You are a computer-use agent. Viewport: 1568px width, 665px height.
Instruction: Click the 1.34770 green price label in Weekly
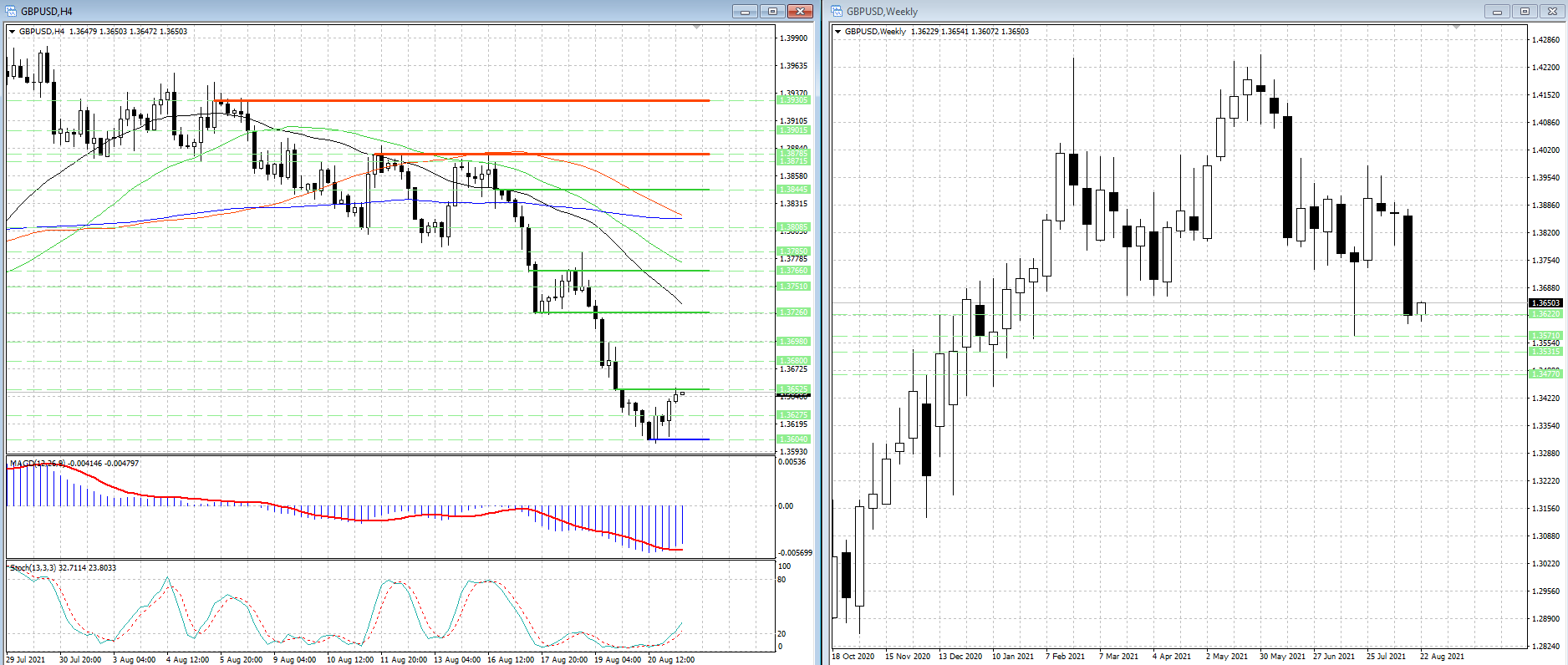[x=1545, y=374]
